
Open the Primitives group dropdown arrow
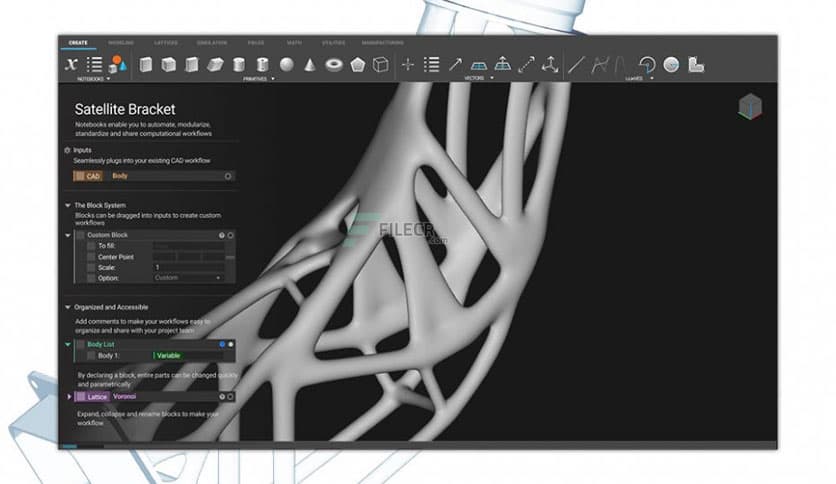click(273, 79)
